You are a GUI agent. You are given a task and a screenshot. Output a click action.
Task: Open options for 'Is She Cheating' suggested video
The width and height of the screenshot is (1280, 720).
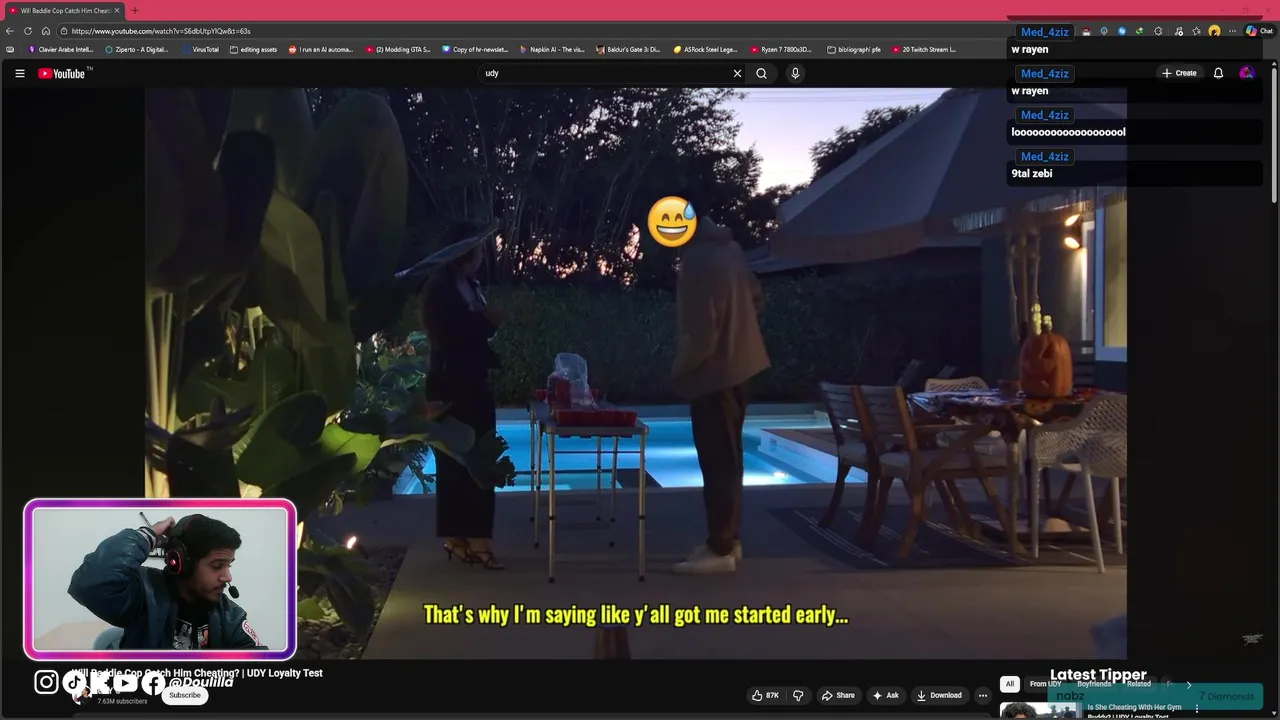pos(1197,709)
